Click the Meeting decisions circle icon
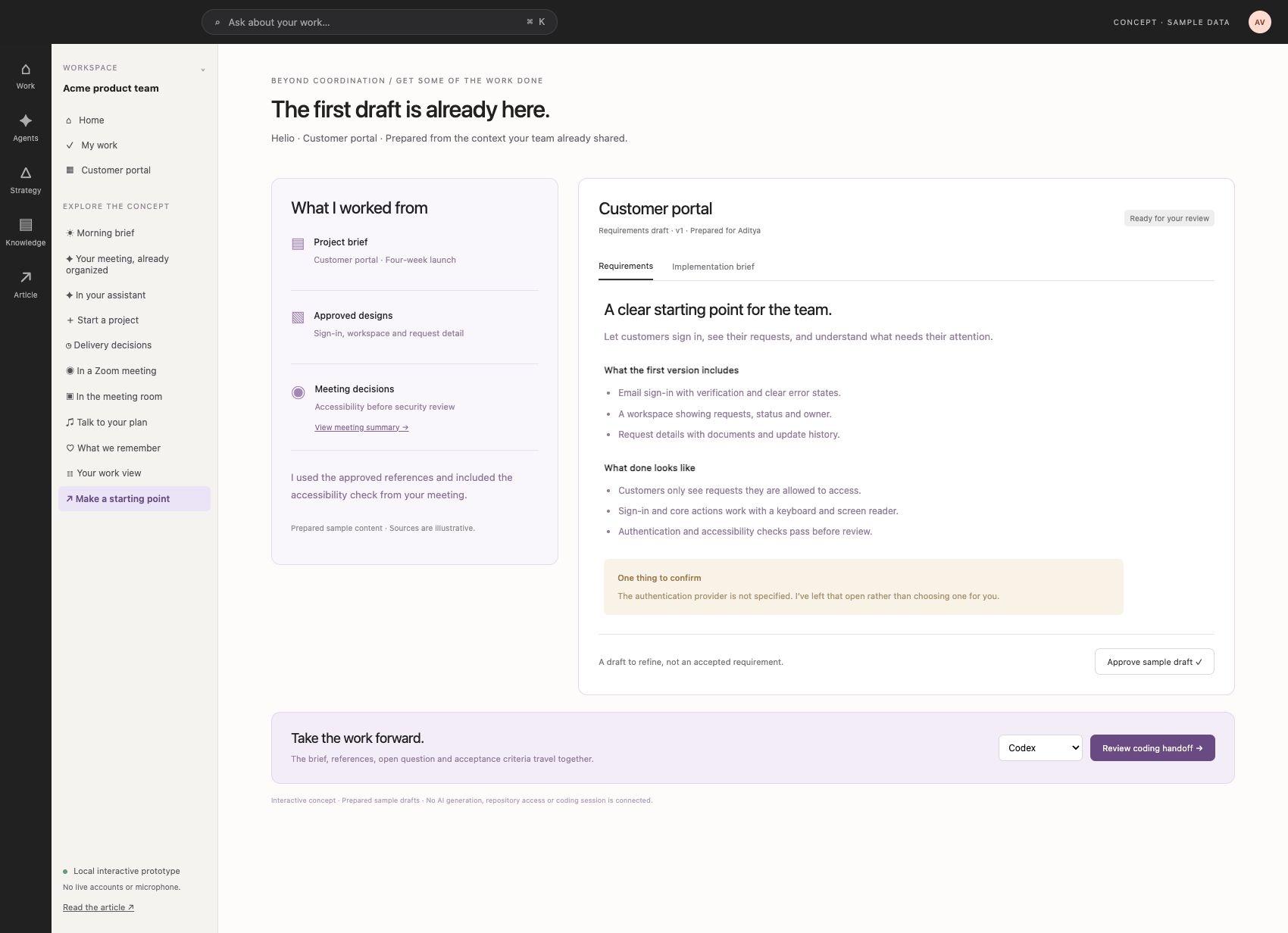The image size is (1288, 933). tap(298, 392)
